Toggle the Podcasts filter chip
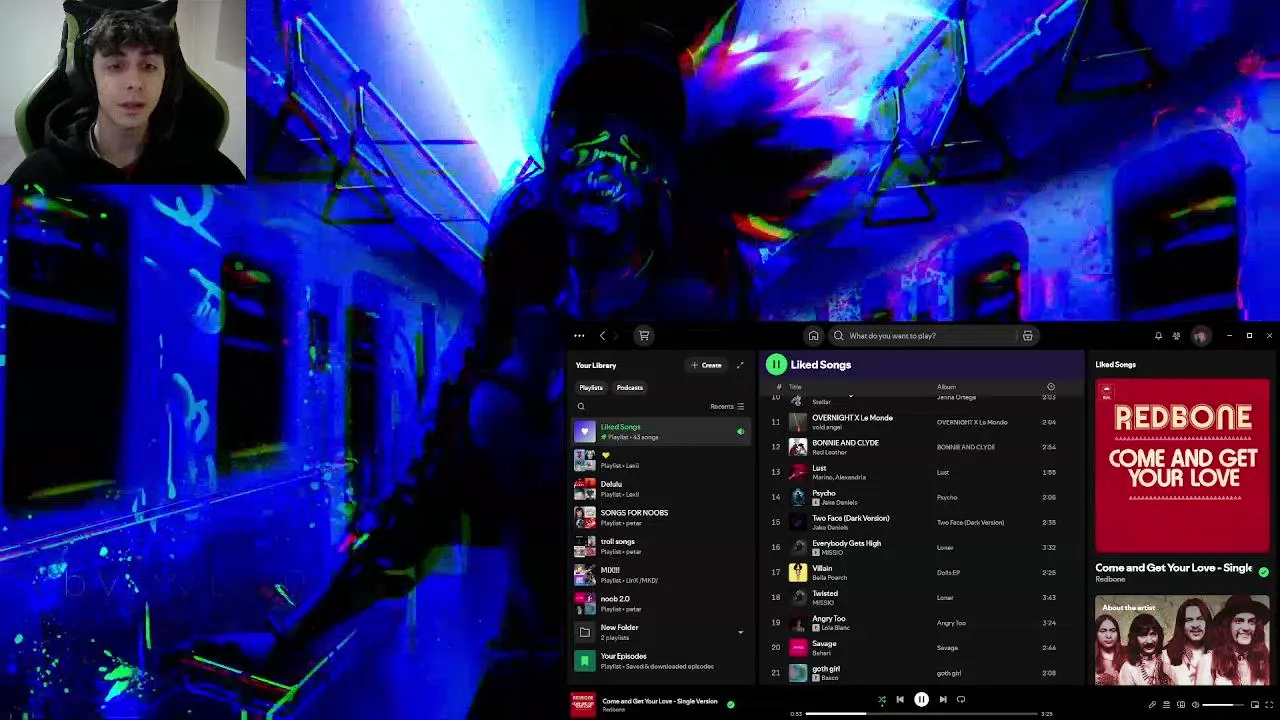This screenshot has height=720, width=1280. [x=630, y=388]
